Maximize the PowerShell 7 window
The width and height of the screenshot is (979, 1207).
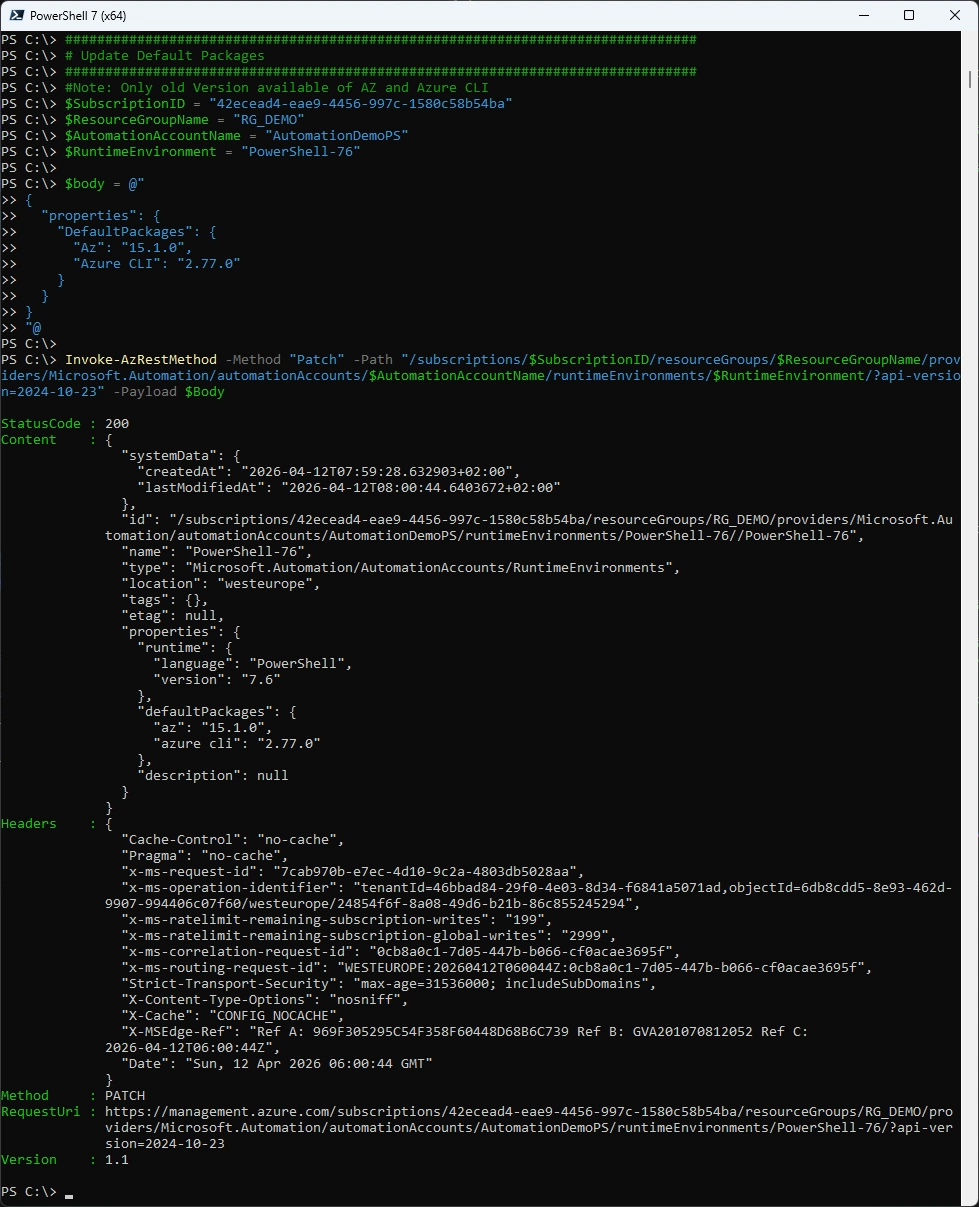coord(909,16)
